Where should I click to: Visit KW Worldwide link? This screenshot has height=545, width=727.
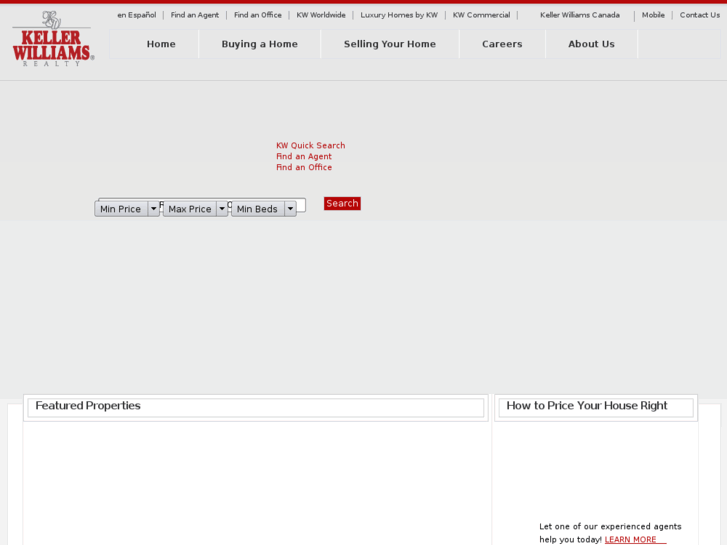click(321, 15)
